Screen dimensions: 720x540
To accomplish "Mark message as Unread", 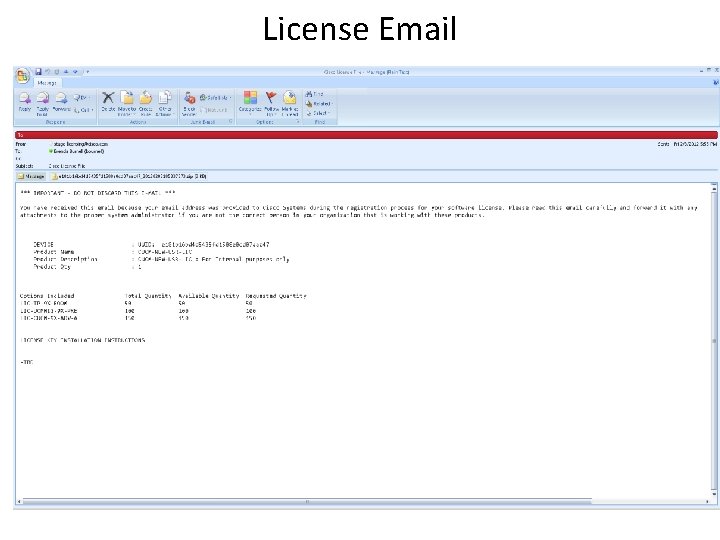I will (290, 103).
